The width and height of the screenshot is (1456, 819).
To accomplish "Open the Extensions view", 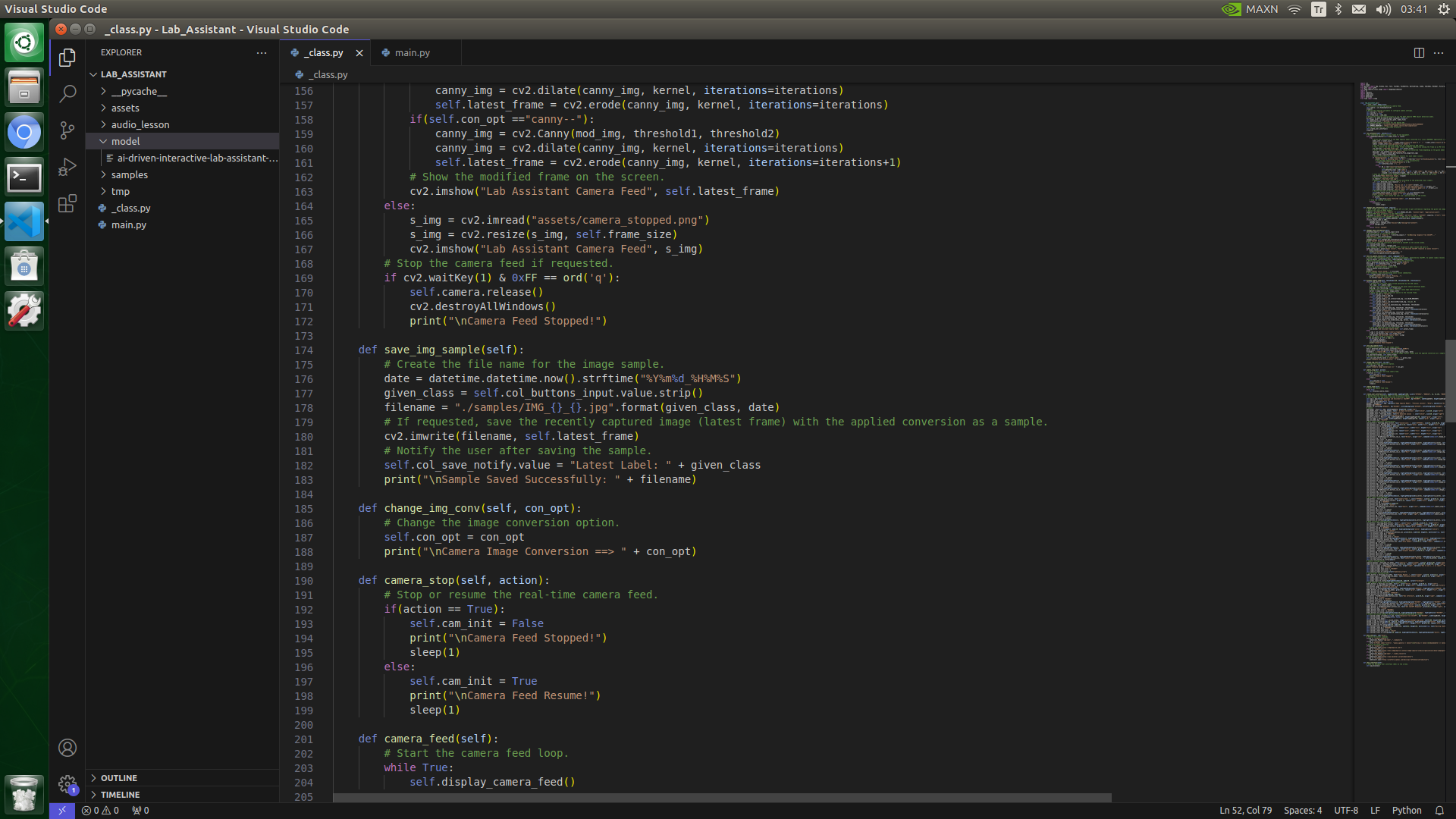I will tap(67, 203).
